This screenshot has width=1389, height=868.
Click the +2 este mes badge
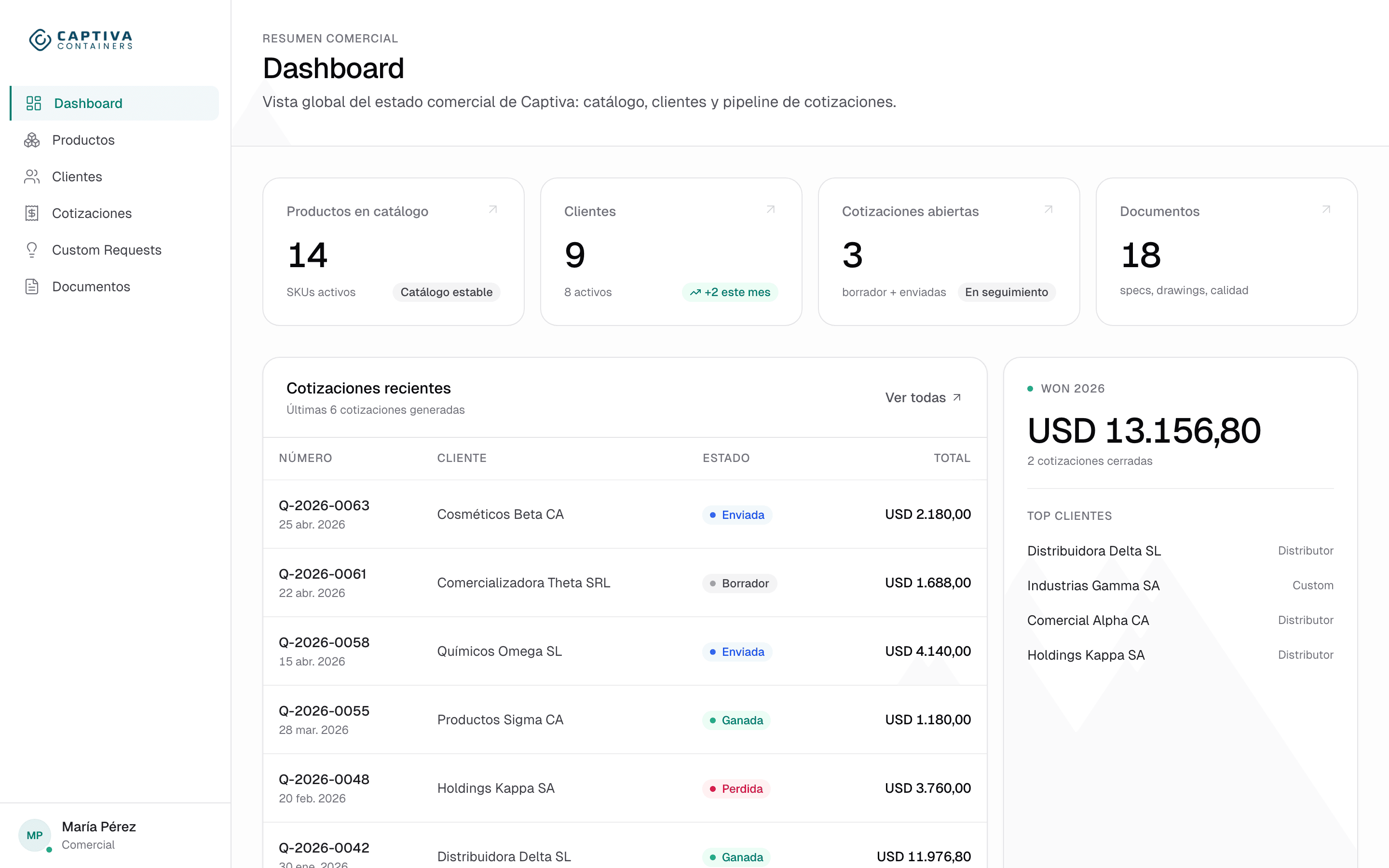pos(730,292)
